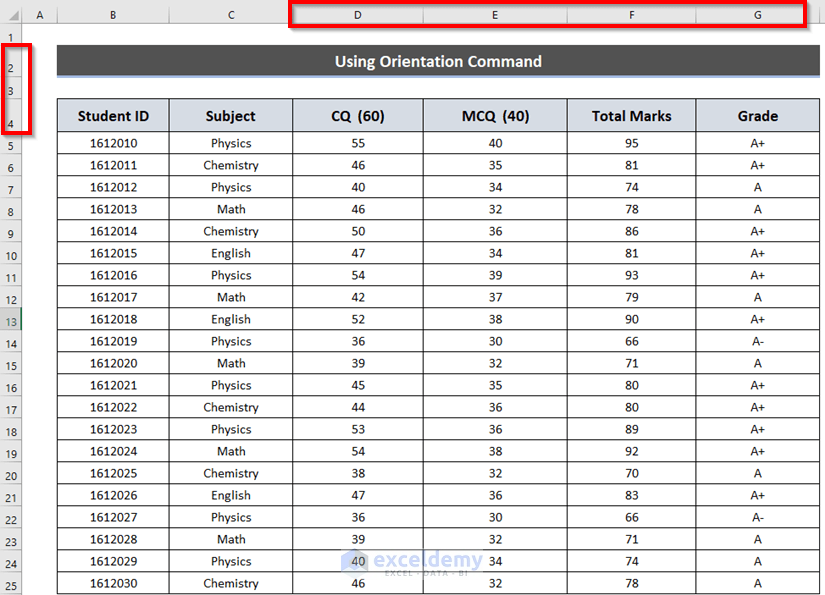Select cell with Student ID 1612015
825x595 pixels.
pos(113,253)
